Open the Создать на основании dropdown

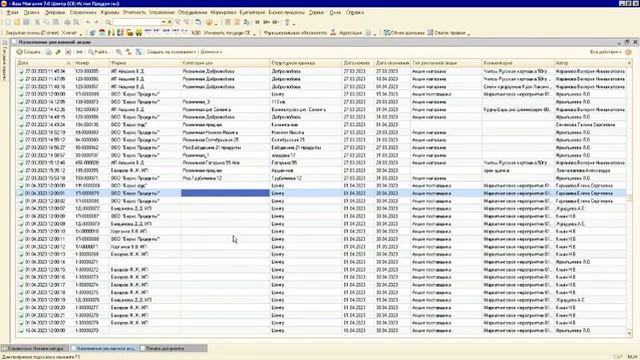tap(171, 52)
